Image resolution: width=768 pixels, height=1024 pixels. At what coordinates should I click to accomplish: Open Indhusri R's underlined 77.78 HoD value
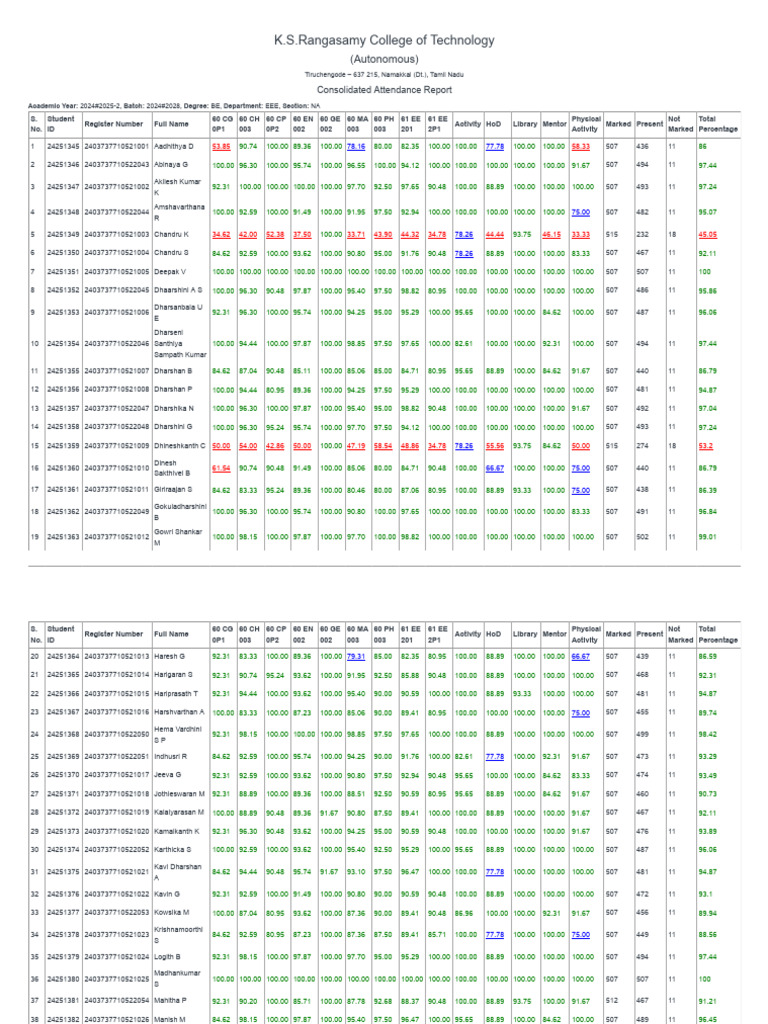point(495,756)
